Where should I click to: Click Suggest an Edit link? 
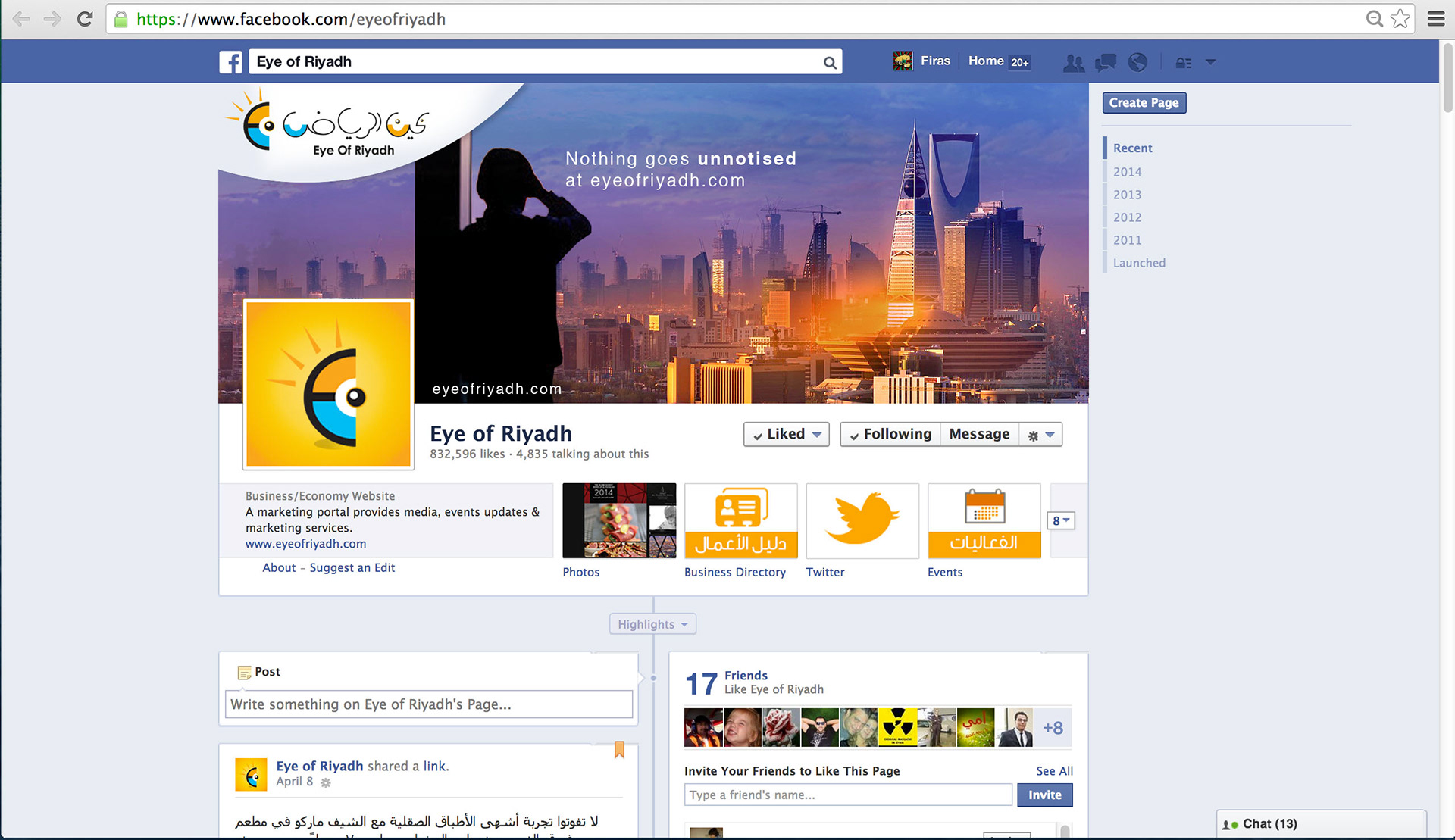click(x=352, y=568)
